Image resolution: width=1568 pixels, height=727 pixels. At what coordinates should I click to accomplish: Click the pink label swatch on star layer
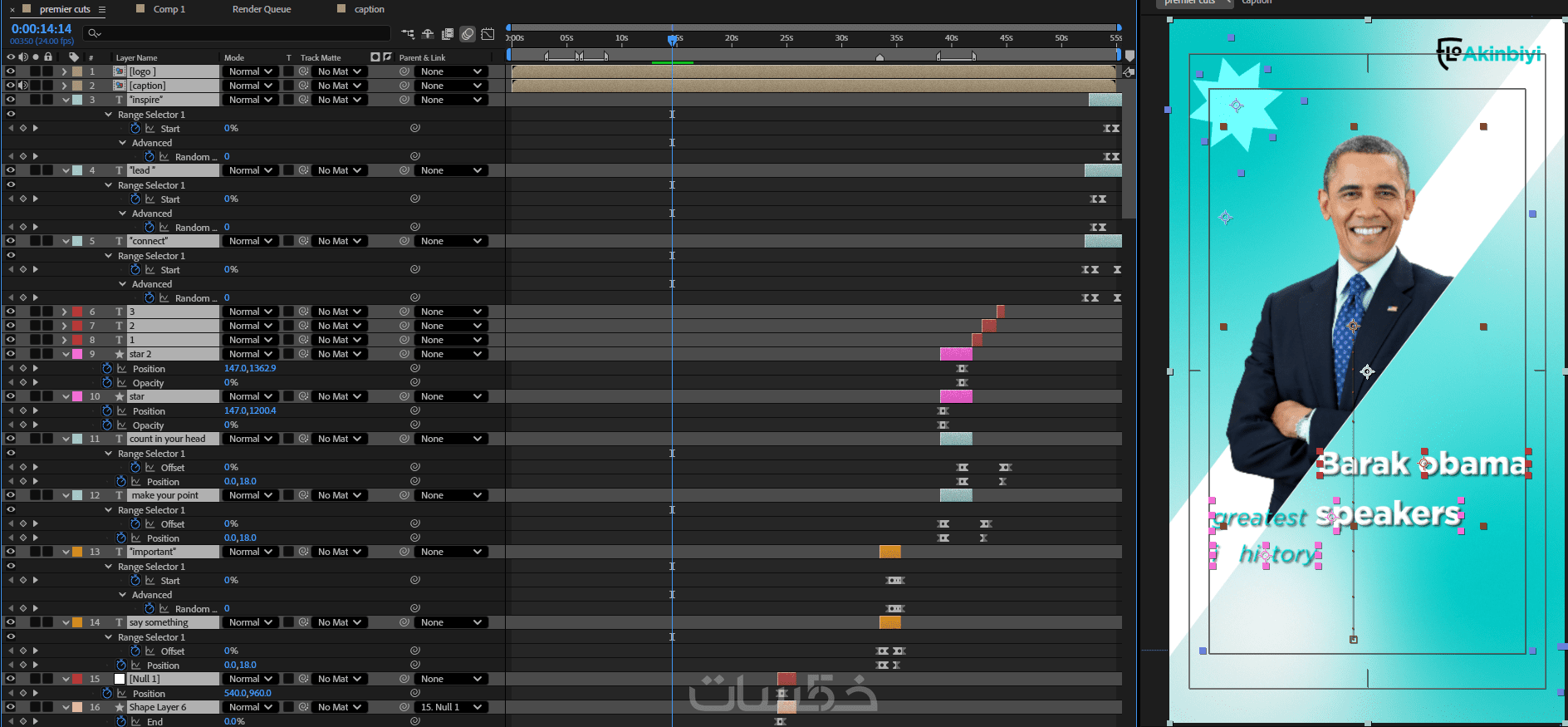point(77,396)
